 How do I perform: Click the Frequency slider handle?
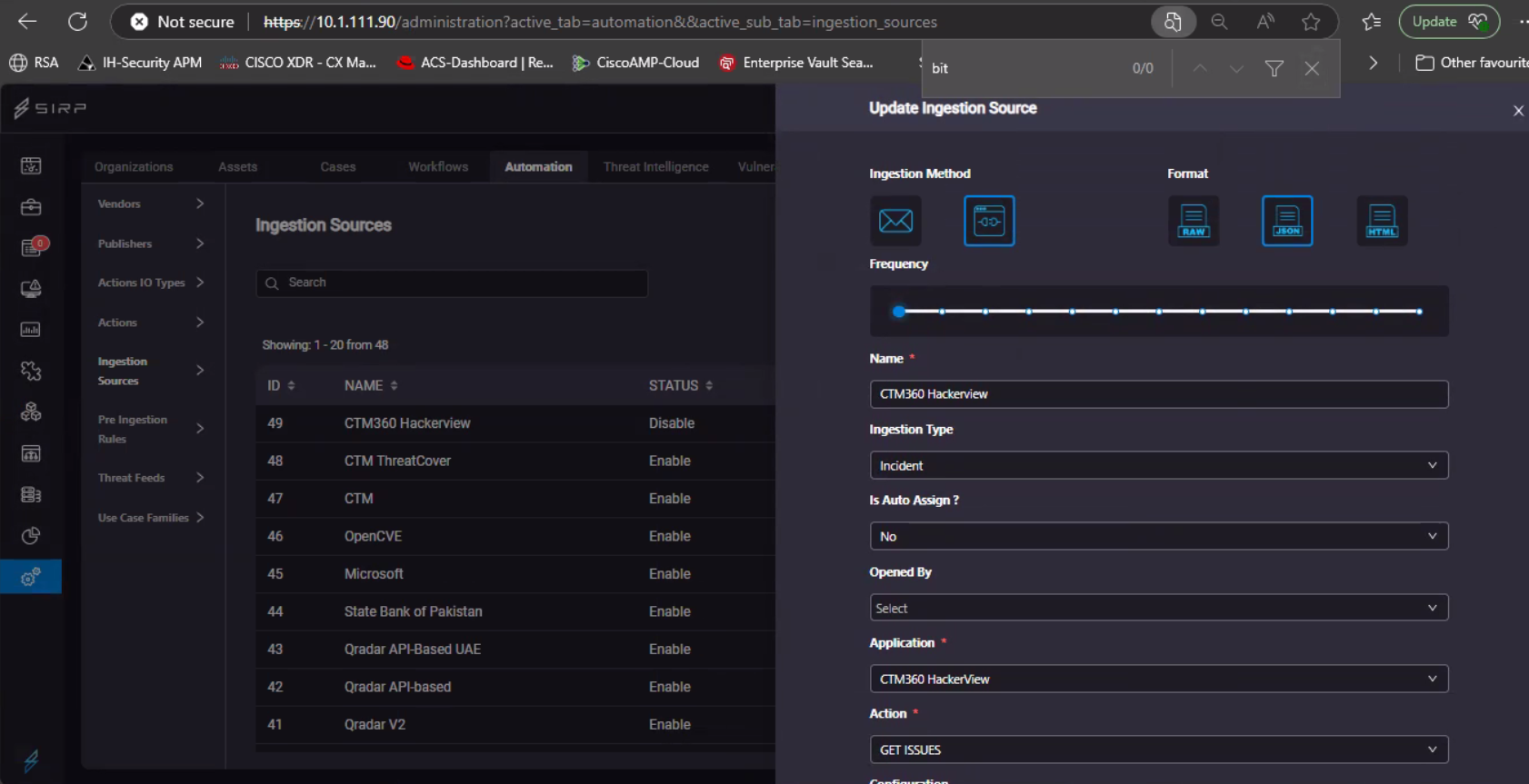coord(899,312)
